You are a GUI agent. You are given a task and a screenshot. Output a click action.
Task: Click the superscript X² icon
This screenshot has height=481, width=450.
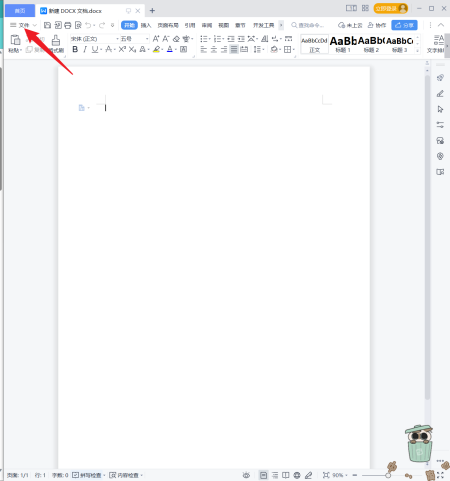coord(122,49)
